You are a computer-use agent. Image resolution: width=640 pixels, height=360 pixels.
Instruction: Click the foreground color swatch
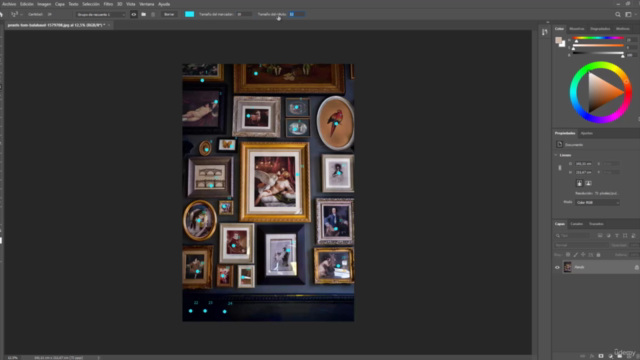(x=558, y=40)
